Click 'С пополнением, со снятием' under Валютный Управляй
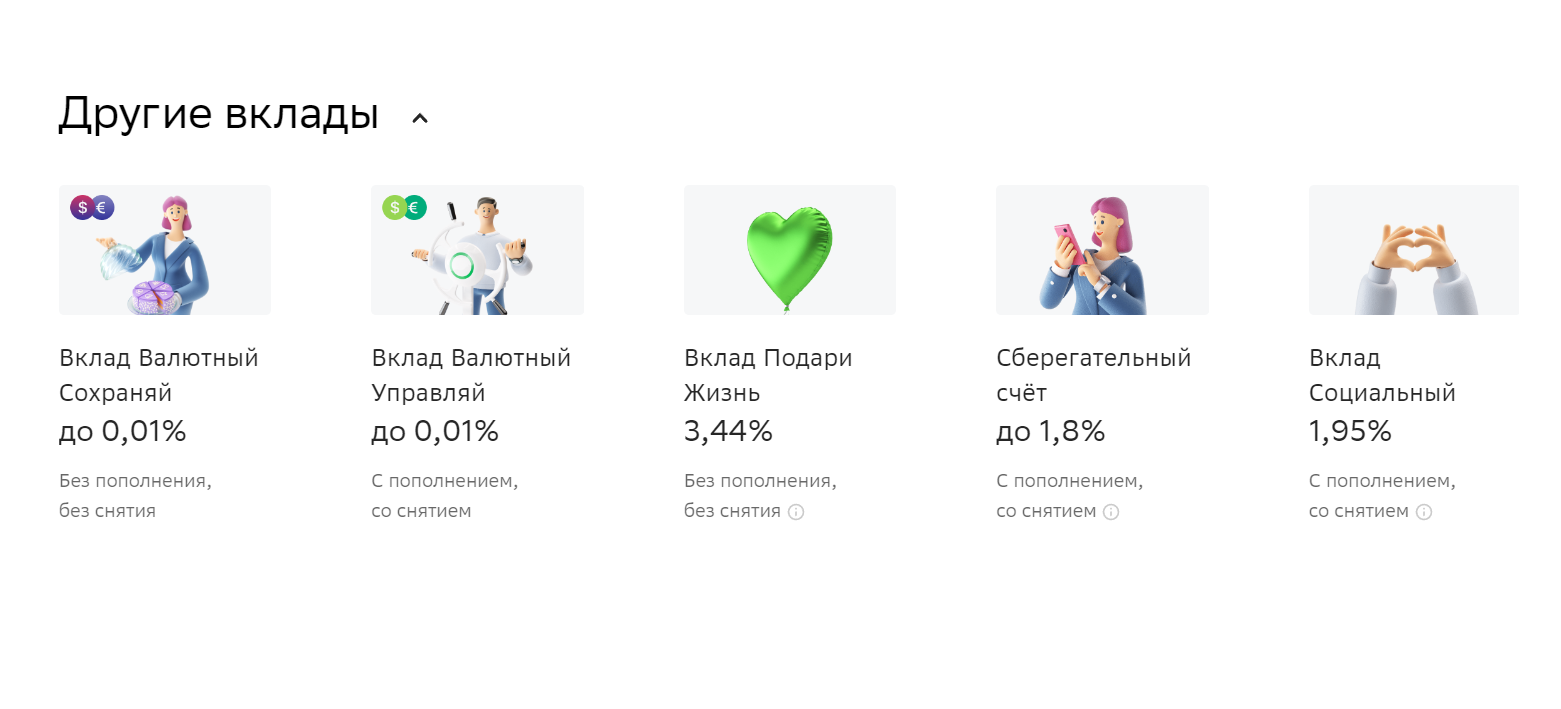The width and height of the screenshot is (1561, 709). pos(444,495)
